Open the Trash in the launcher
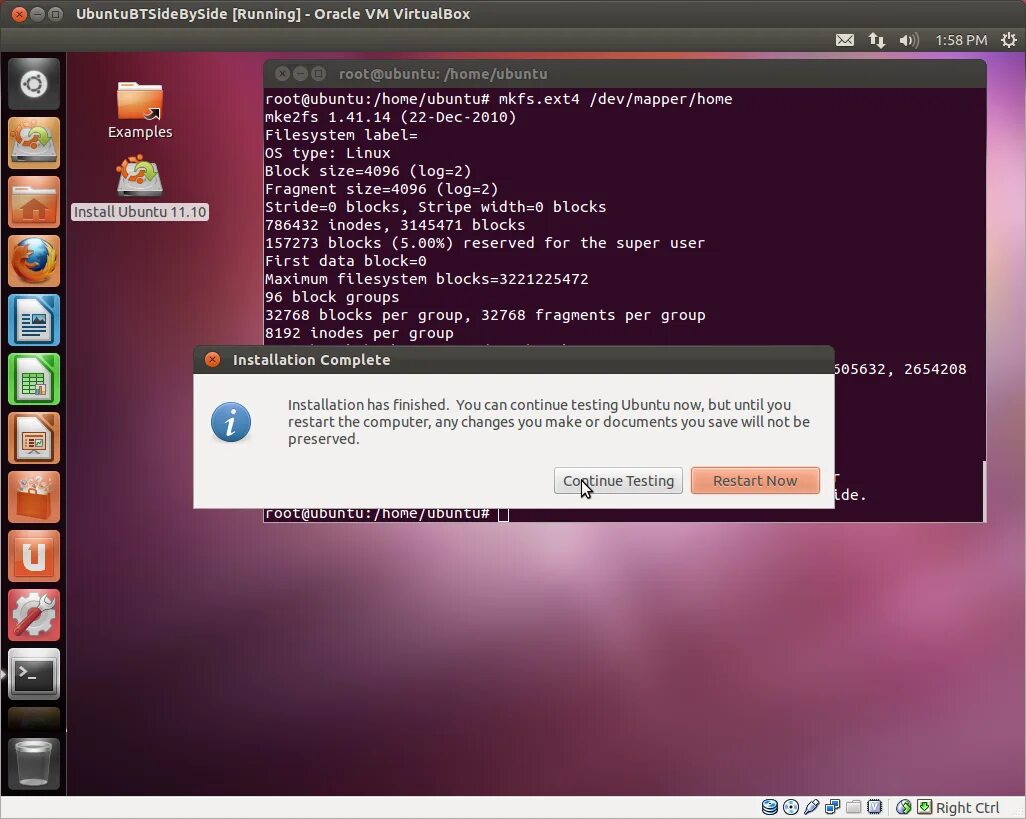 coord(34,763)
